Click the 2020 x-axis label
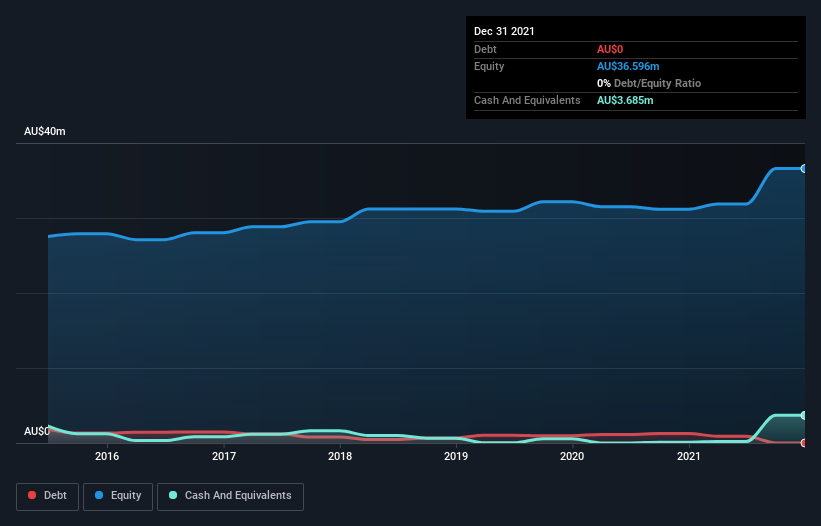This screenshot has height=526, width=821. click(572, 456)
